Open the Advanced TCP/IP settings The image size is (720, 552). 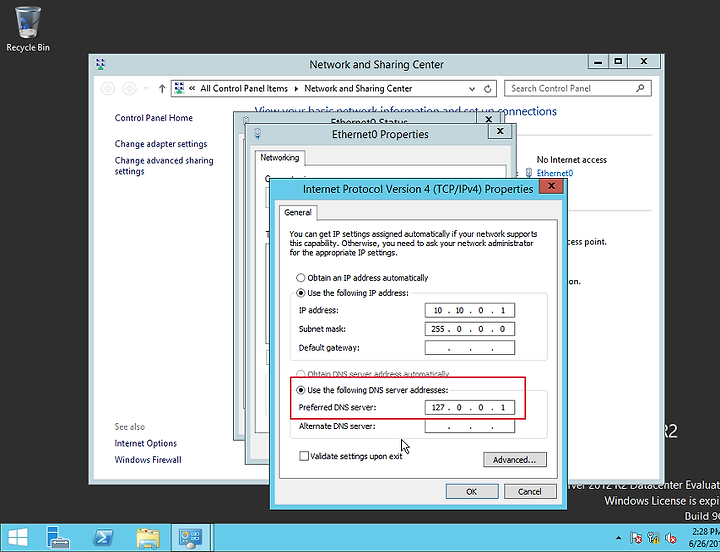point(515,460)
